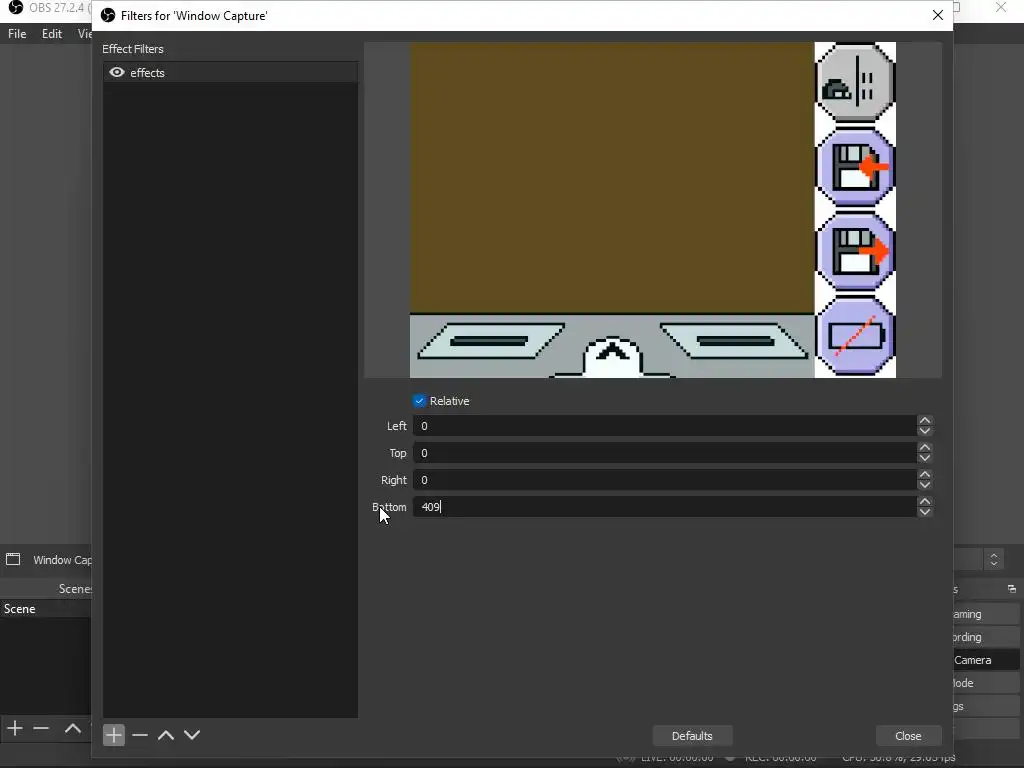
Task: Increase the Bottom crop value
Action: (x=925, y=502)
